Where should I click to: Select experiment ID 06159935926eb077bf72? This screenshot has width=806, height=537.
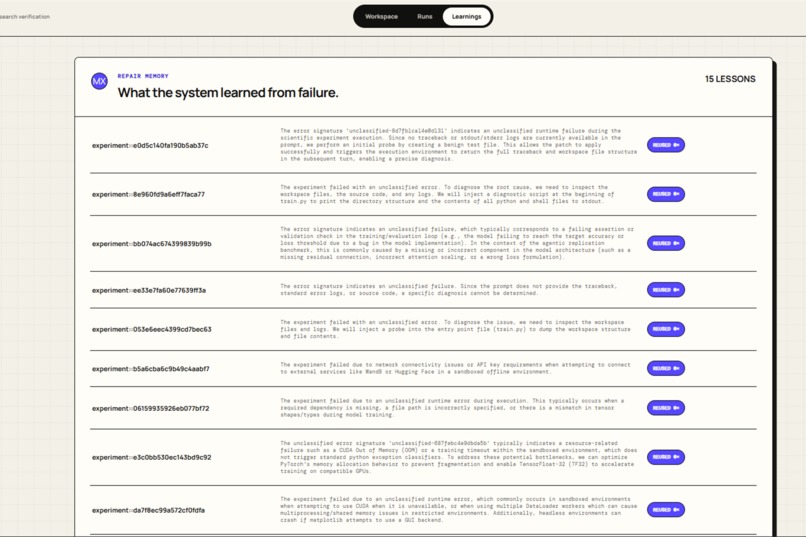tap(151, 409)
